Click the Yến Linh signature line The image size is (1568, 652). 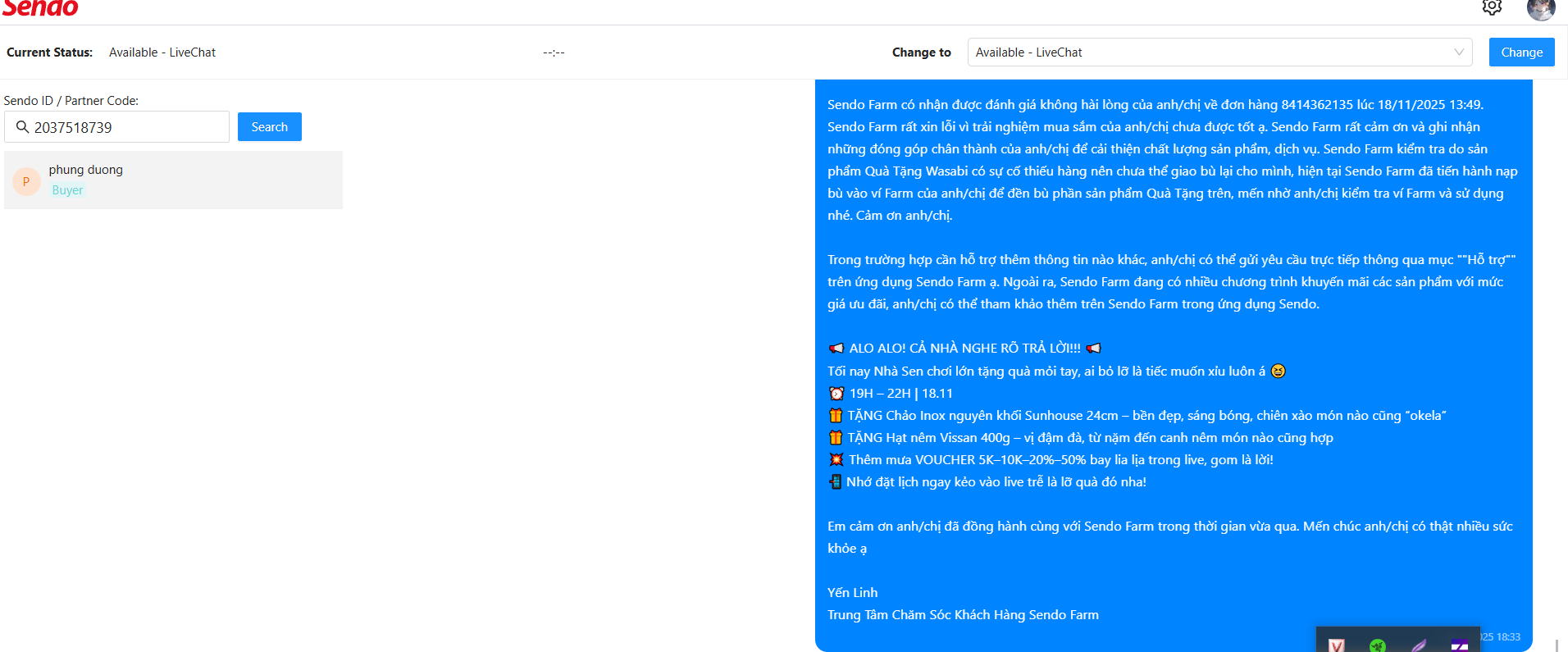[853, 592]
